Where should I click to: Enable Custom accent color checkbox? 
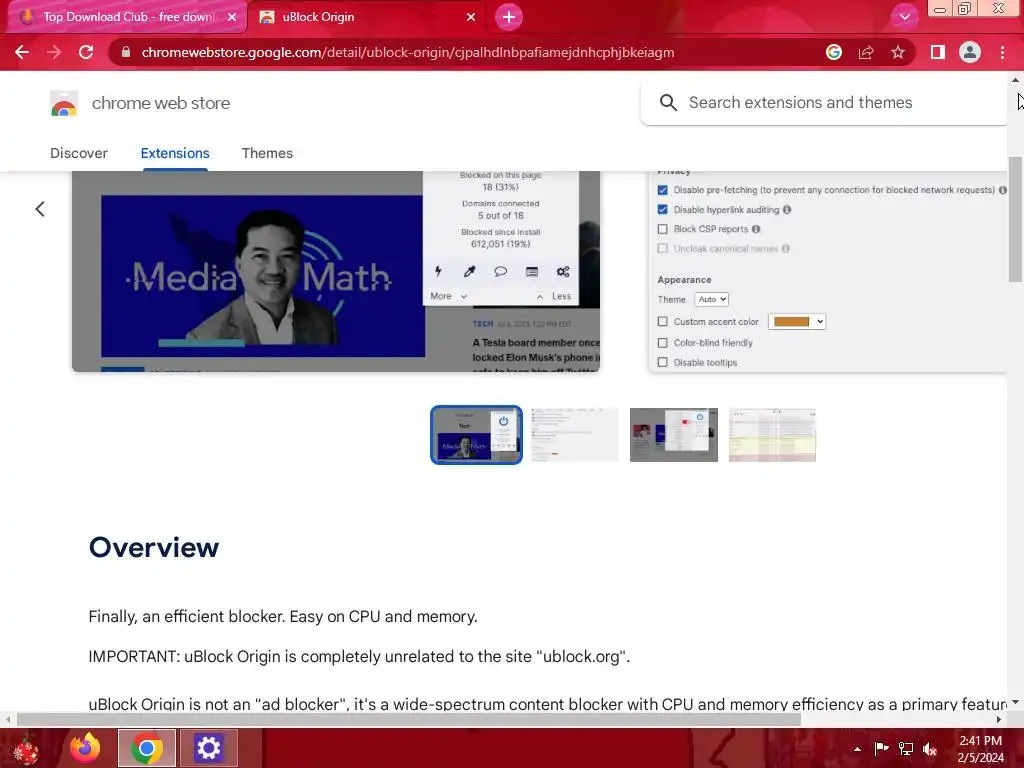tap(662, 322)
